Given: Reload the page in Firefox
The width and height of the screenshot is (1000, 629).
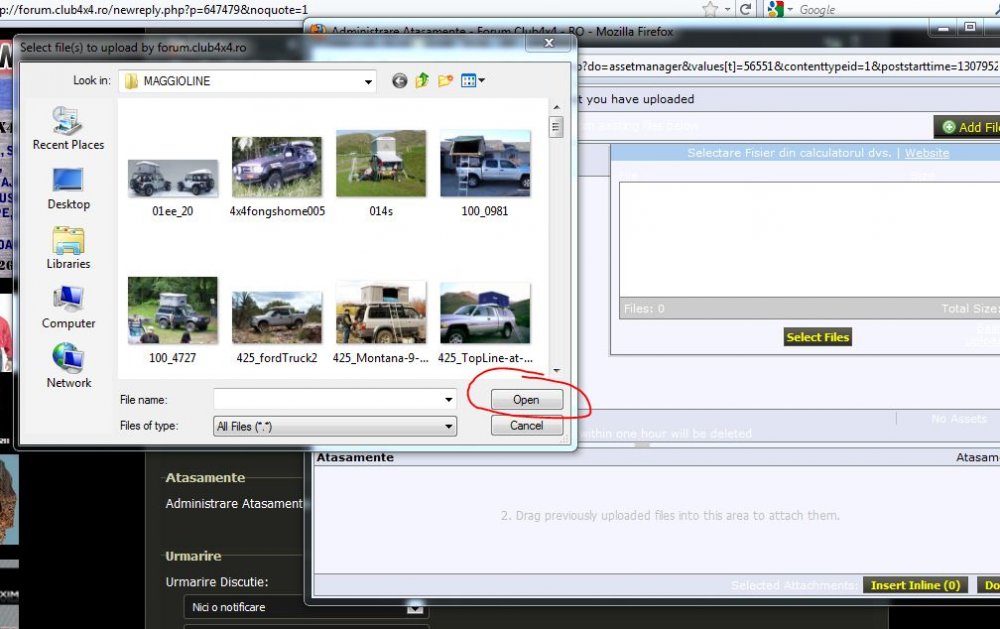Looking at the screenshot, I should [x=745, y=9].
